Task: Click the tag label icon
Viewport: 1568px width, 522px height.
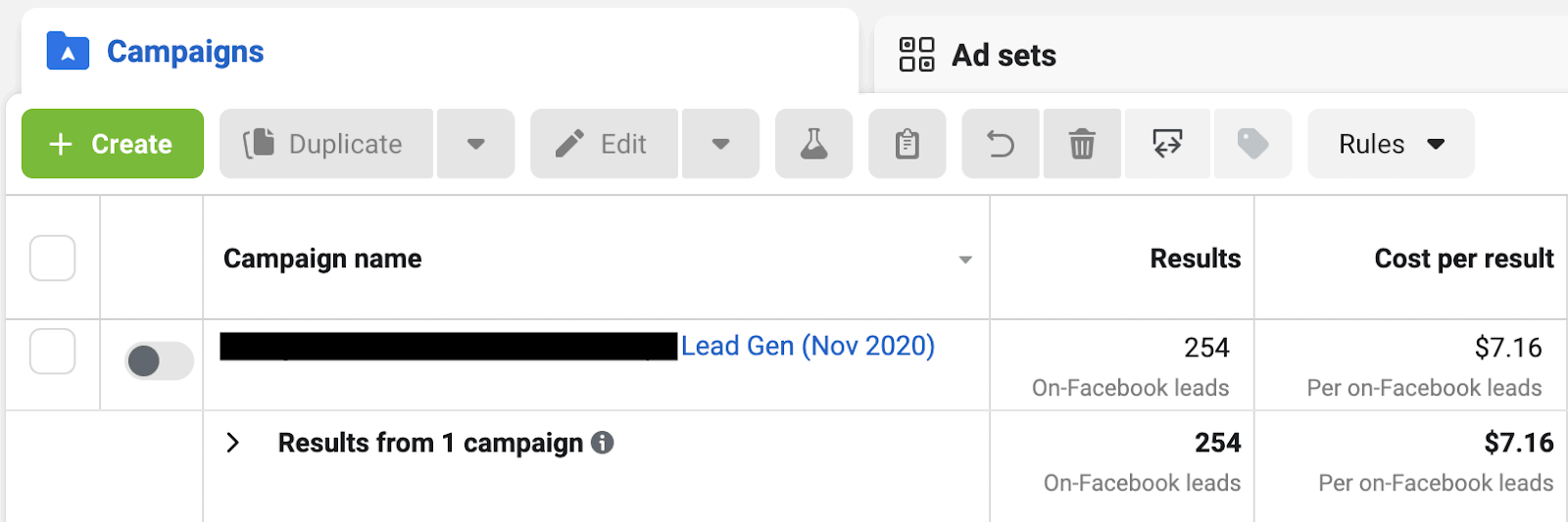Action: pos(1252,144)
